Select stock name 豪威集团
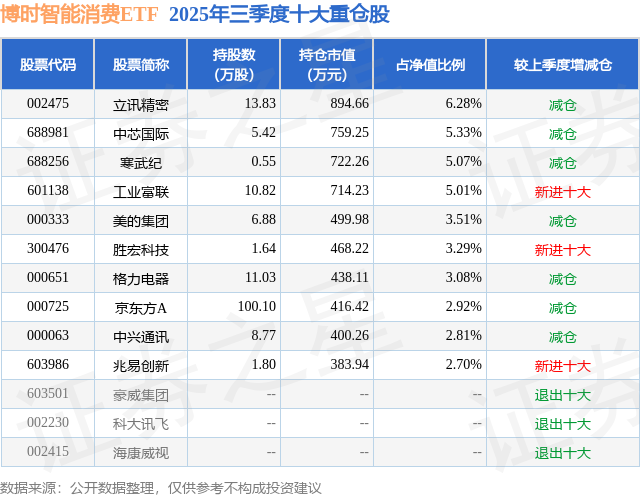The image size is (640, 497). click(x=141, y=395)
